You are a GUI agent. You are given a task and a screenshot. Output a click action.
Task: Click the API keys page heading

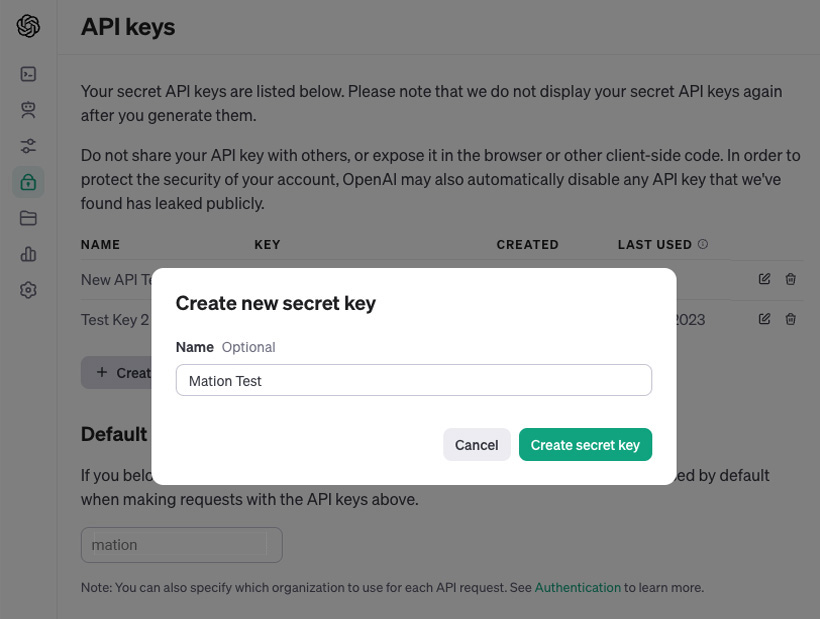pyautogui.click(x=128, y=27)
